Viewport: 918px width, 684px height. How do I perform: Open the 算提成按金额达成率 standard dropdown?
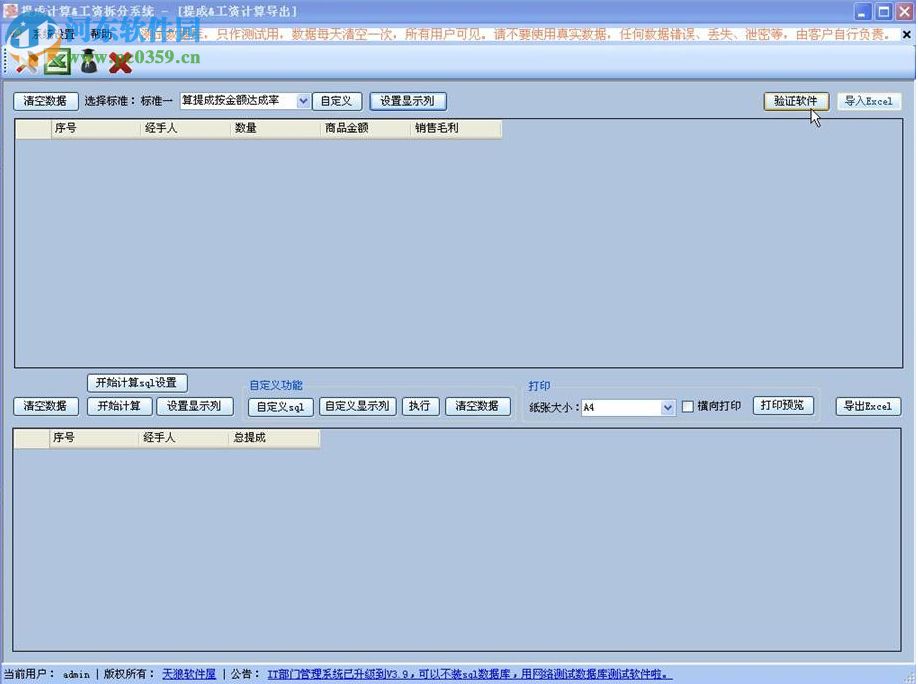coord(302,100)
